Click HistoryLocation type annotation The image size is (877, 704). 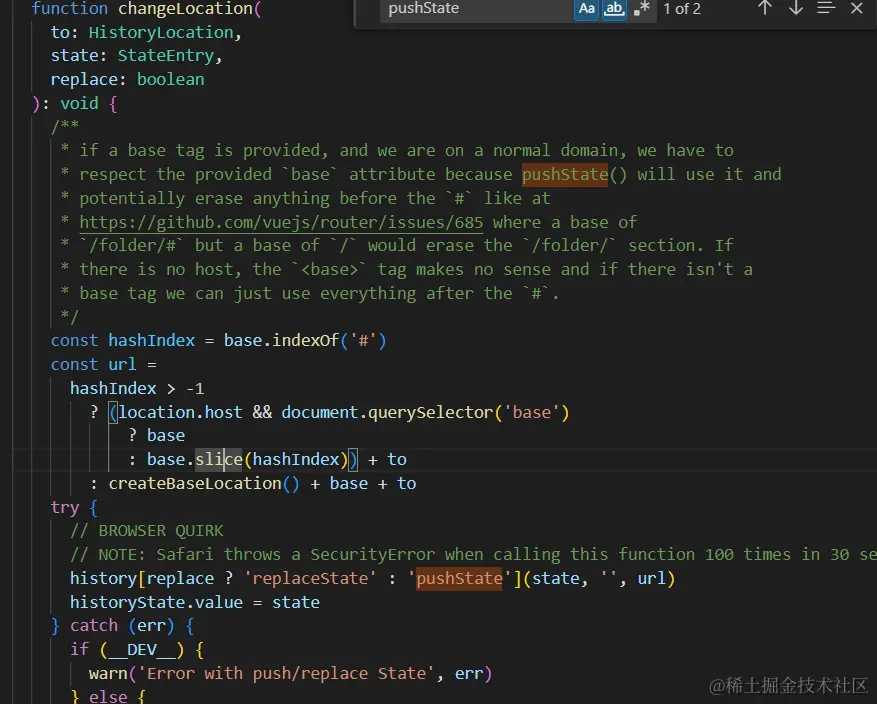click(161, 32)
